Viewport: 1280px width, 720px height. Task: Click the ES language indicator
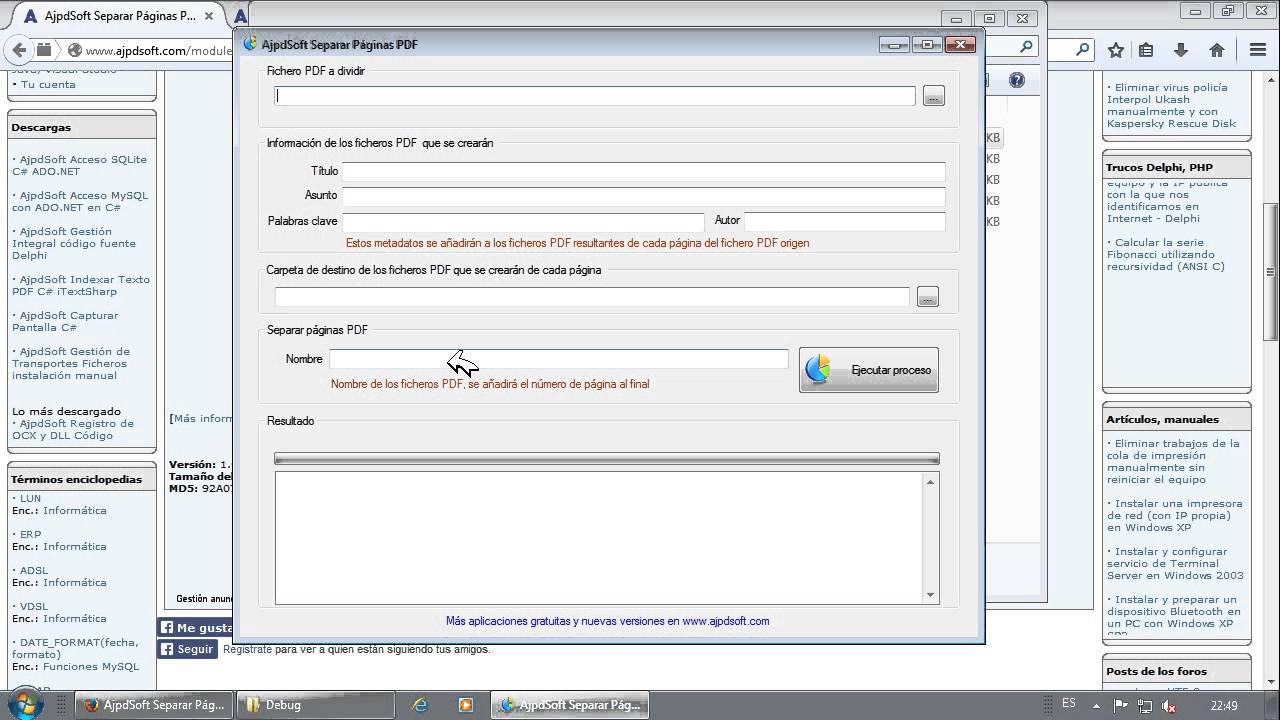click(1069, 704)
